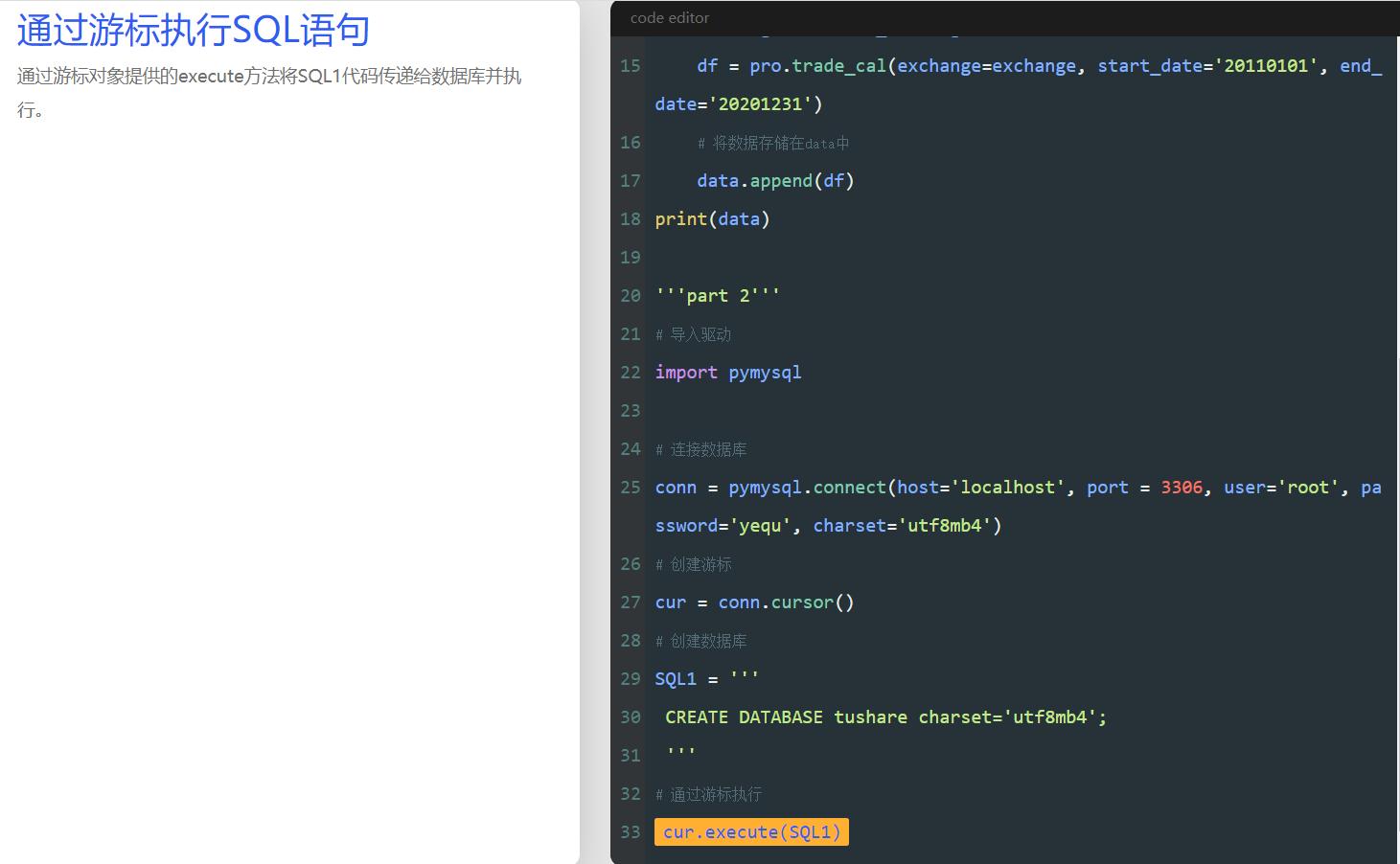Click the cur = conn.cursor() line
Screen dimensions: 1400x864
[754, 603]
